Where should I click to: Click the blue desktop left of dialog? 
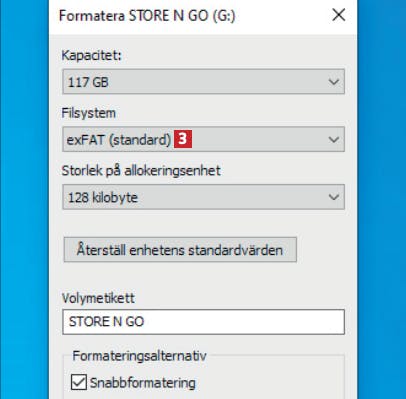24,199
